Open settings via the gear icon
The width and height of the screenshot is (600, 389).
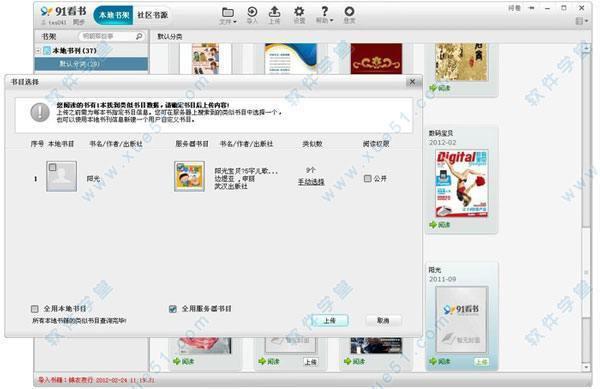click(299, 11)
